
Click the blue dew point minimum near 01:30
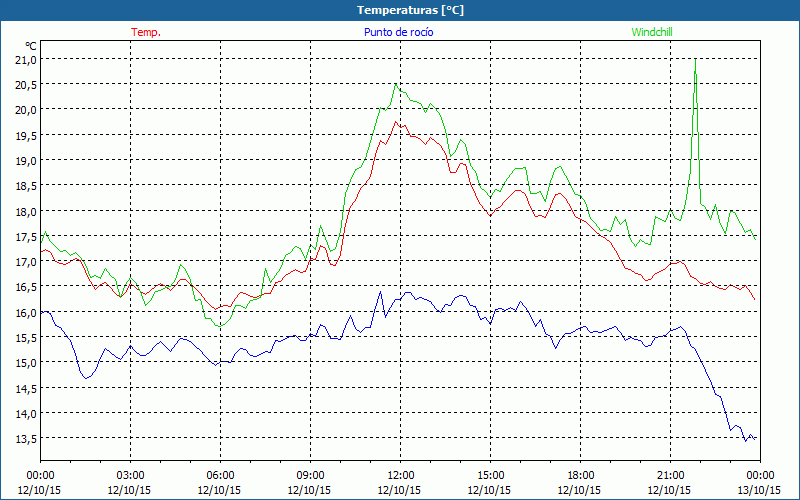point(86,378)
